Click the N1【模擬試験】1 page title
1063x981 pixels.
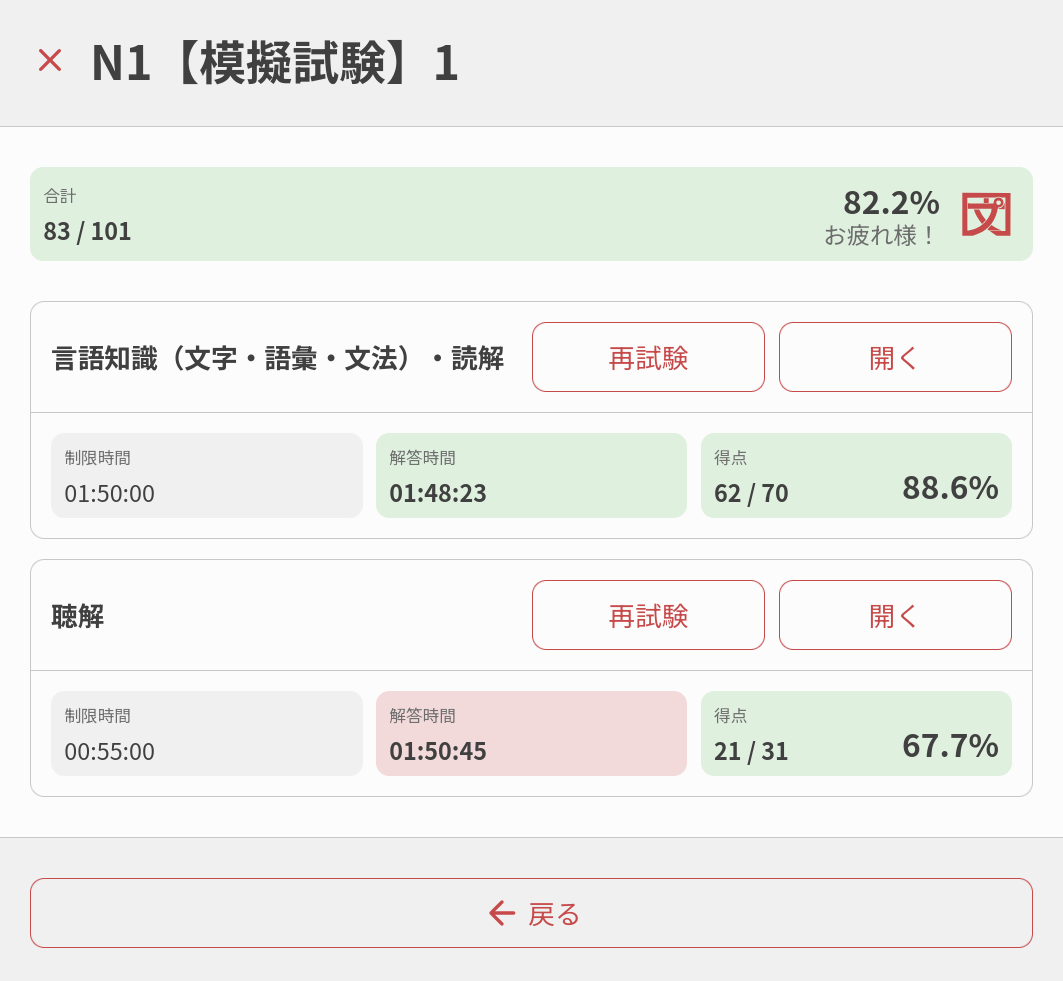(x=275, y=63)
